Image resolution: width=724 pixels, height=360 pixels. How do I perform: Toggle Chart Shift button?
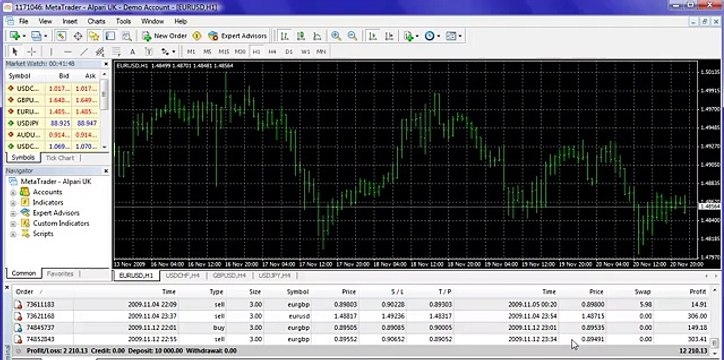click(x=389, y=36)
